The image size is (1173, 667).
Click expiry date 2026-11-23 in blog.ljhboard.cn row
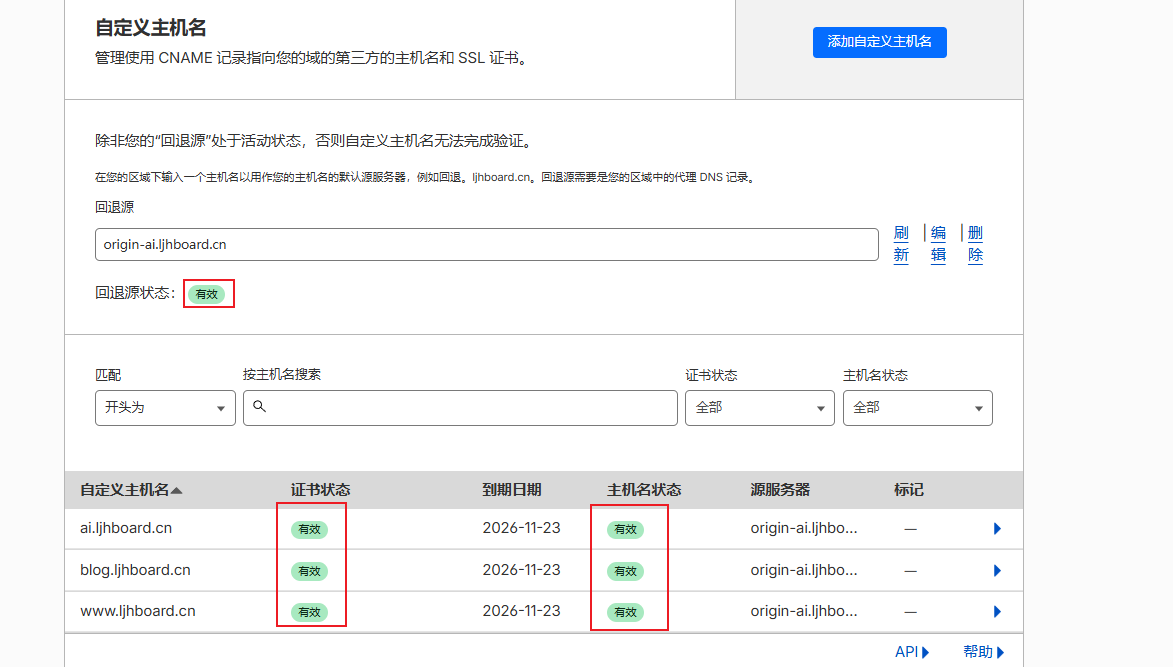[x=521, y=570]
